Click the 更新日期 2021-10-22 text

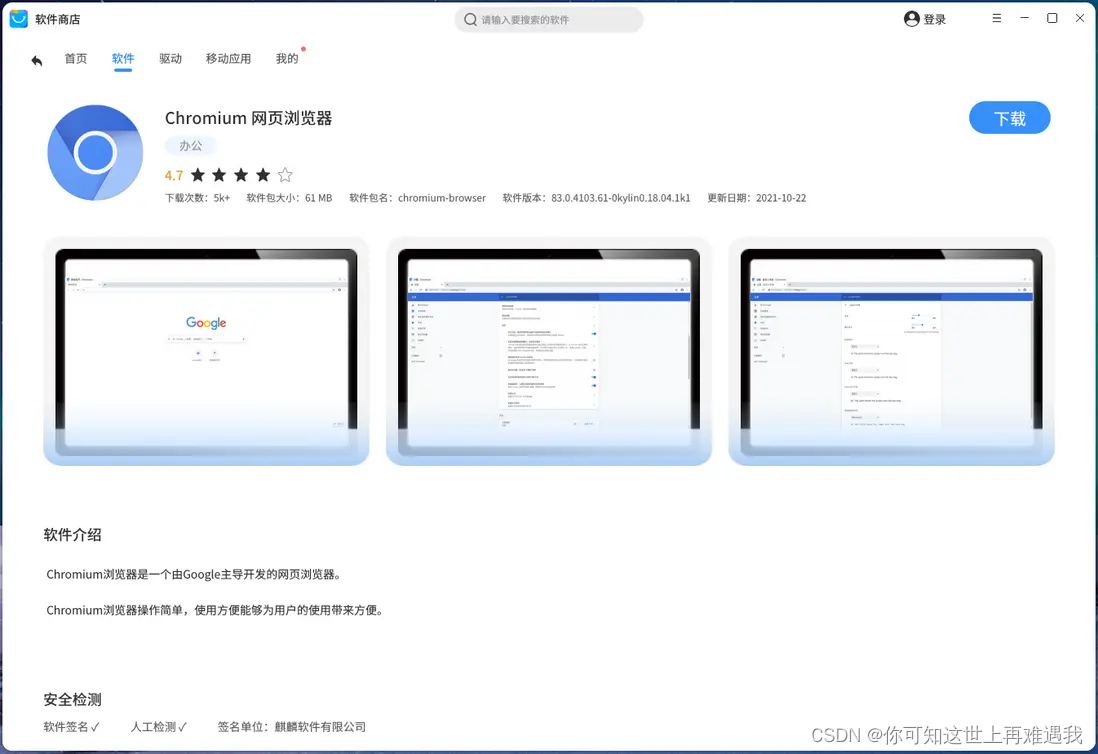[x=756, y=198]
